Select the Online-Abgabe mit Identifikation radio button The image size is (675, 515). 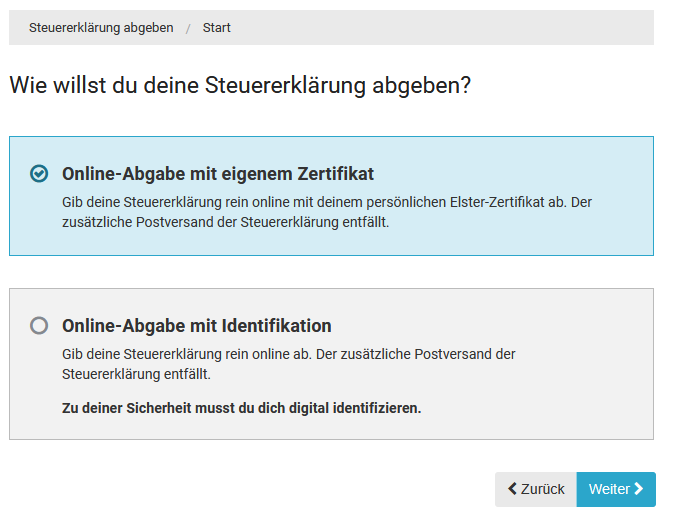pos(39,325)
